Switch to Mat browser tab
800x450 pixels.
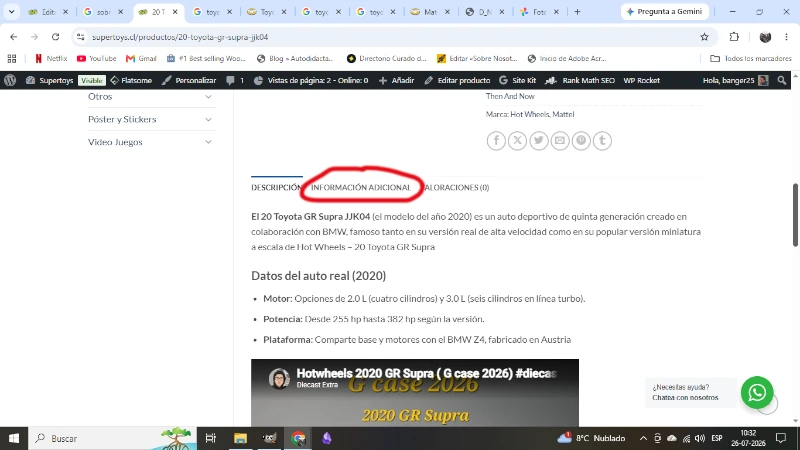pyautogui.click(x=430, y=12)
